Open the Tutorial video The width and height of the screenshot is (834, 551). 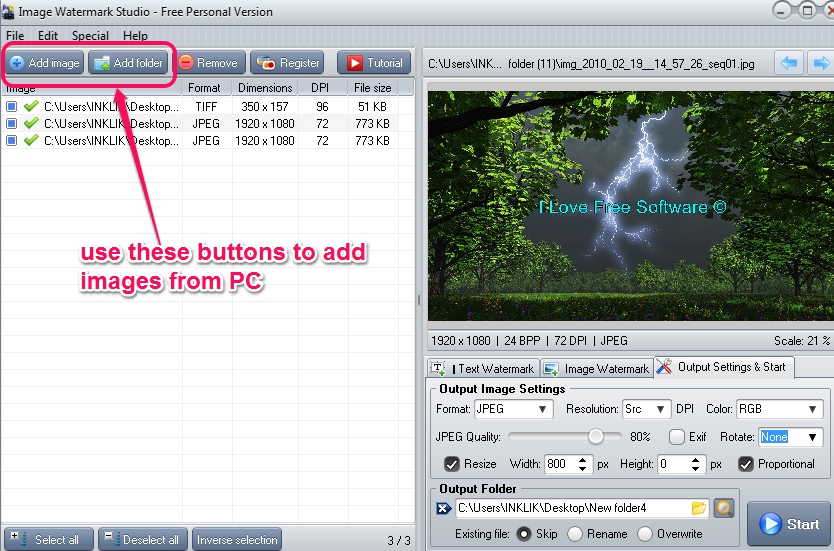374,63
